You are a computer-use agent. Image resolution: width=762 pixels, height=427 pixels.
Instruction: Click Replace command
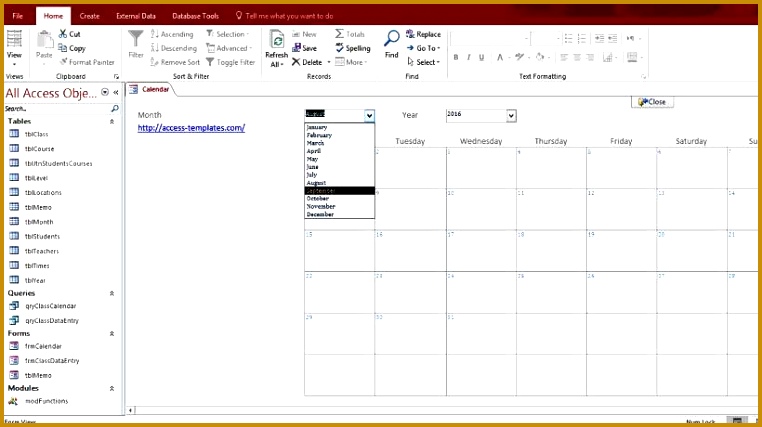423,34
